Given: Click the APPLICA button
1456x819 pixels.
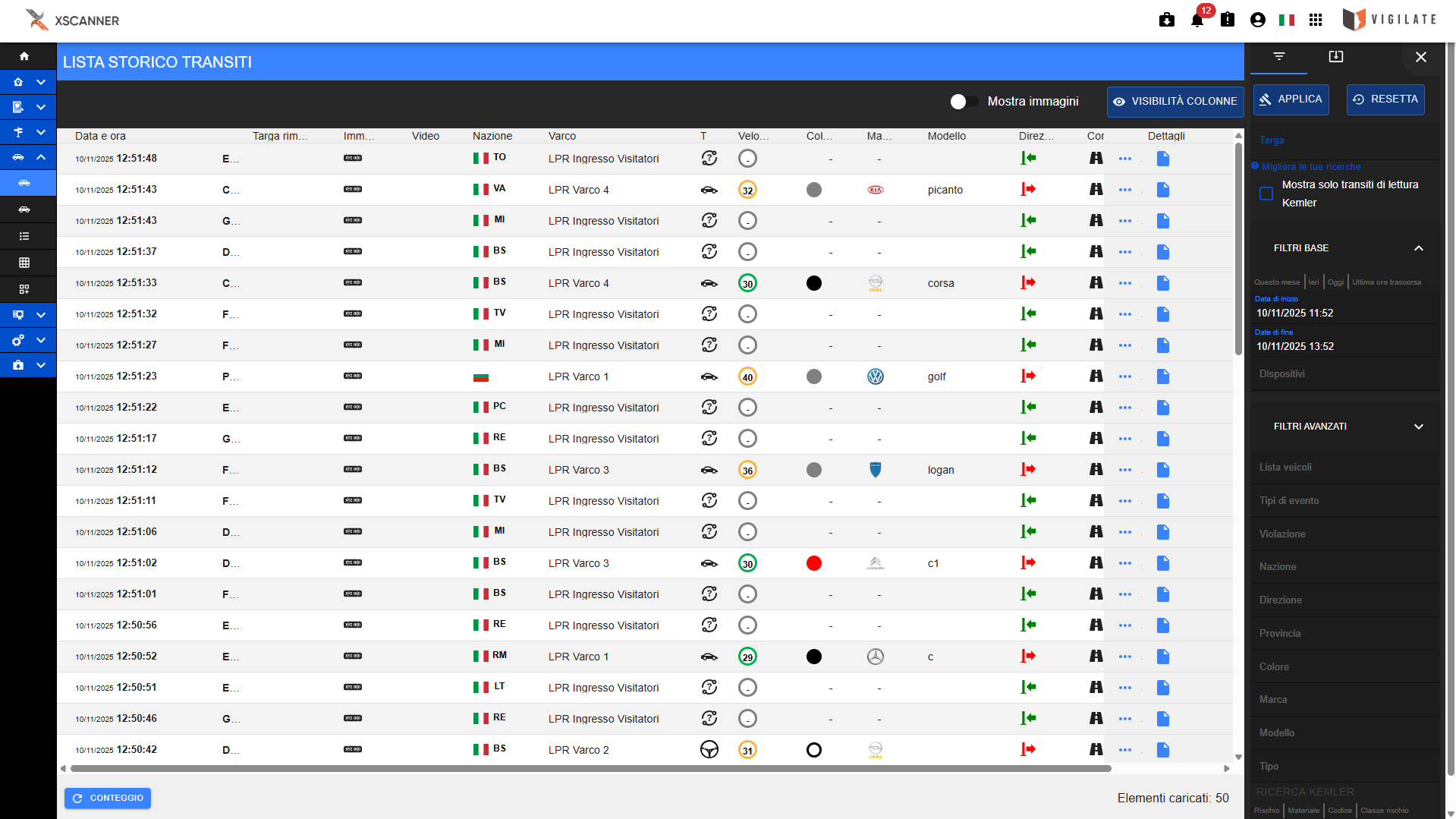Looking at the screenshot, I should [x=1291, y=99].
